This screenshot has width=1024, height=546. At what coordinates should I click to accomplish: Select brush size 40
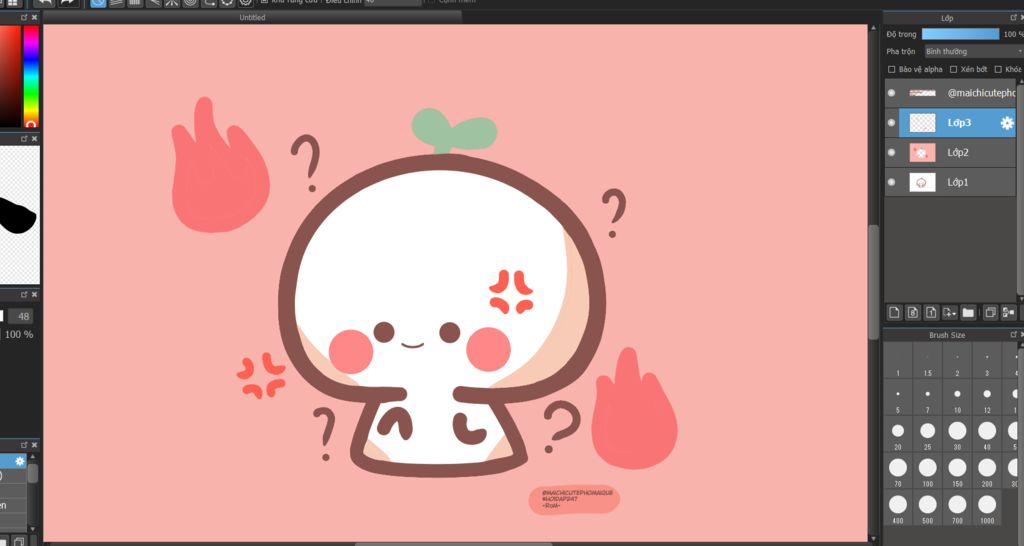pos(987,434)
